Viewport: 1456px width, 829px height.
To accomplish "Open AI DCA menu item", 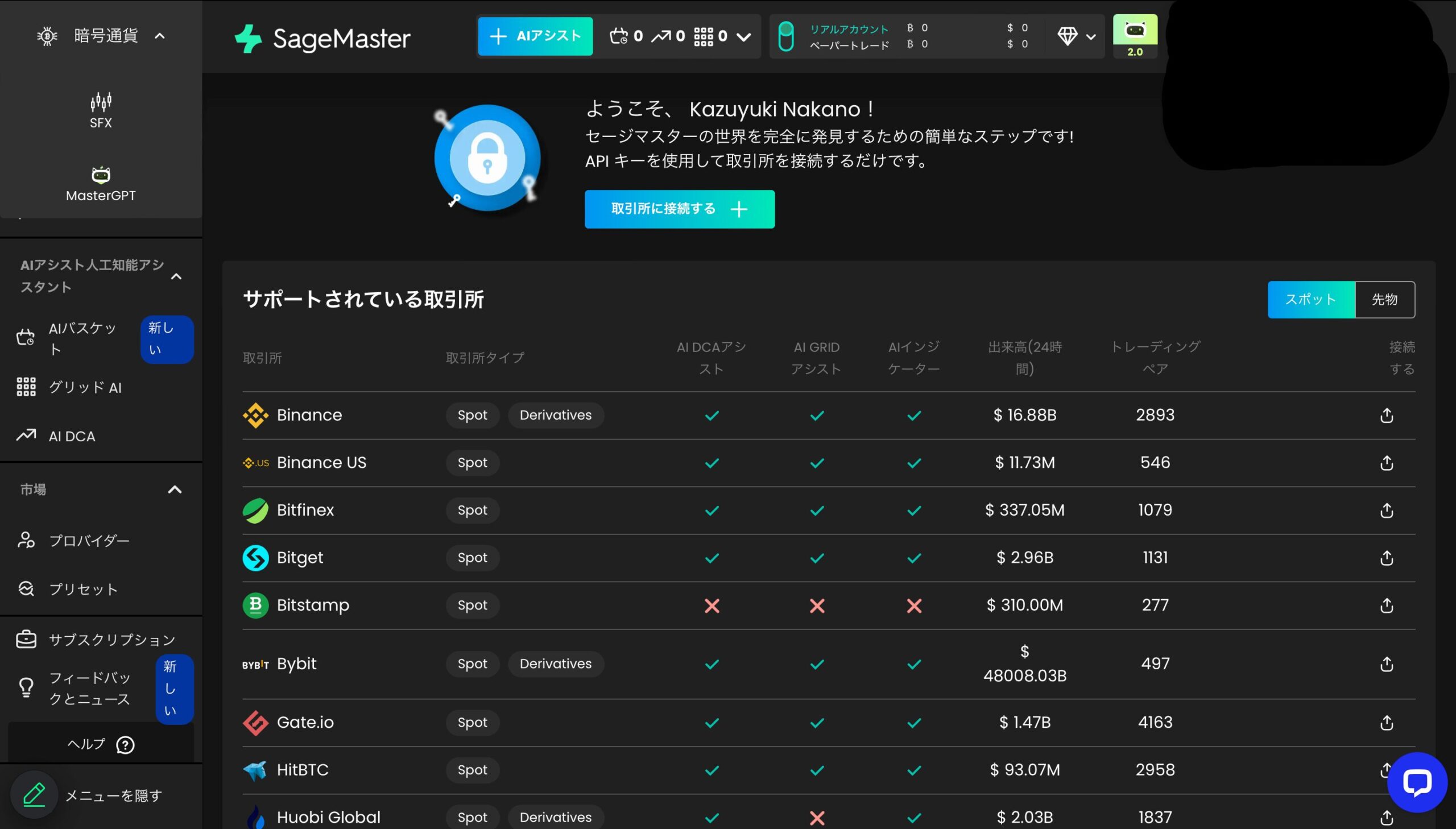I will (72, 437).
